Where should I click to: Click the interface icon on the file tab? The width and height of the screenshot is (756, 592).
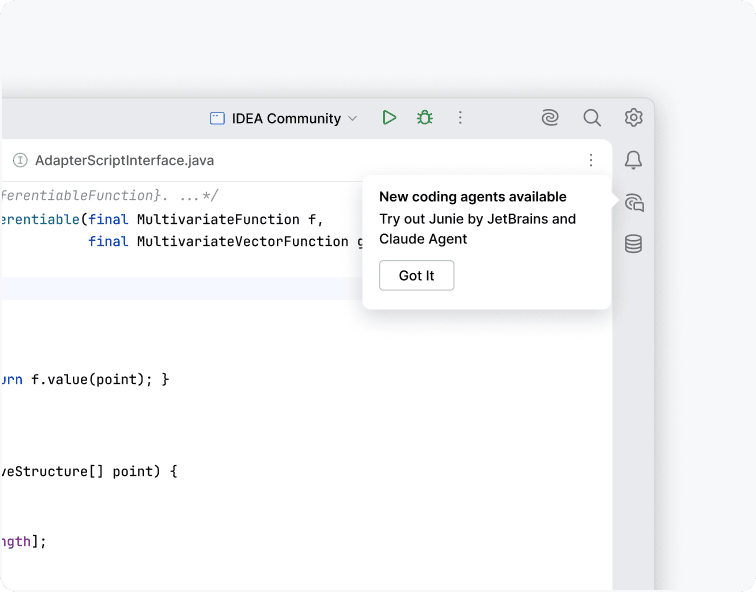point(20,160)
